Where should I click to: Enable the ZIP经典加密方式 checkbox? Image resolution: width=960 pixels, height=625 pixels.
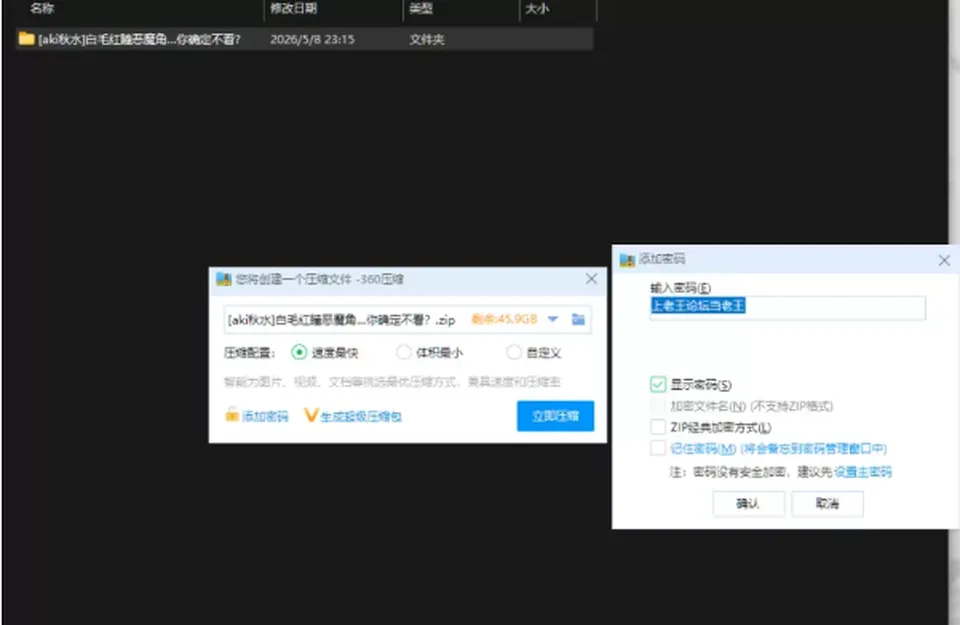coord(658,427)
